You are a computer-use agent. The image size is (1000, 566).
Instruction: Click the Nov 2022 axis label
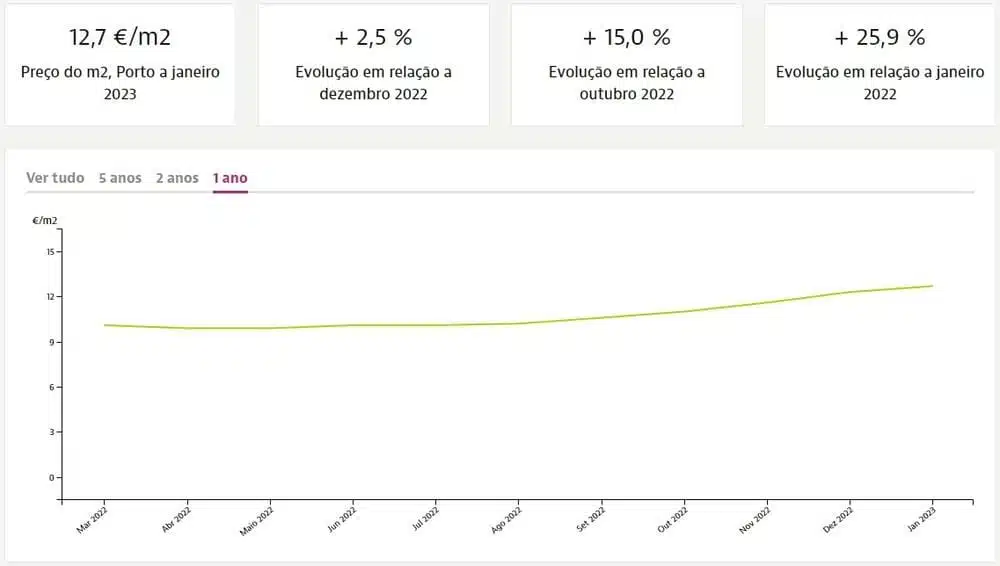[x=756, y=522]
